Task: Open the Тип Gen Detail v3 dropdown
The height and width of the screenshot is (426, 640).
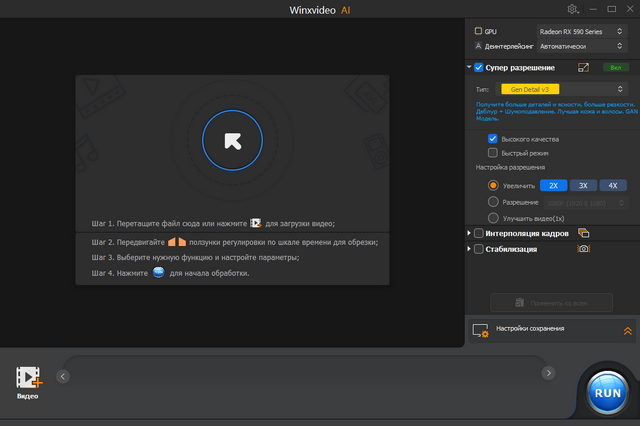Action: pyautogui.click(x=561, y=89)
